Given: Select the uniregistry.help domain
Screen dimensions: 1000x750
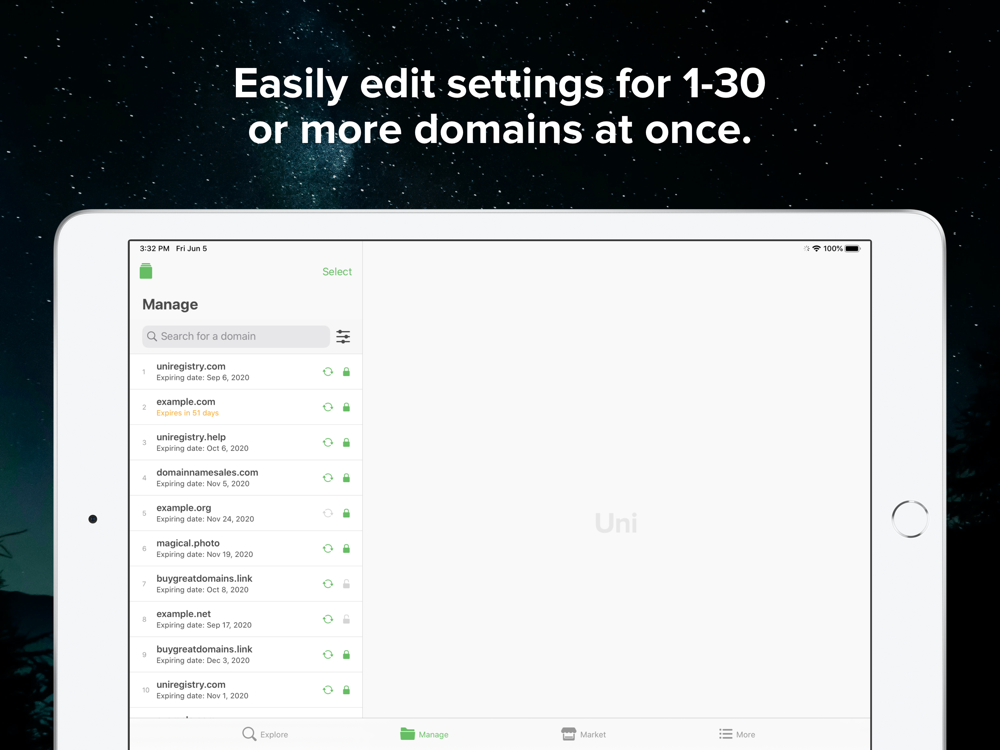Looking at the screenshot, I should 246,443.
